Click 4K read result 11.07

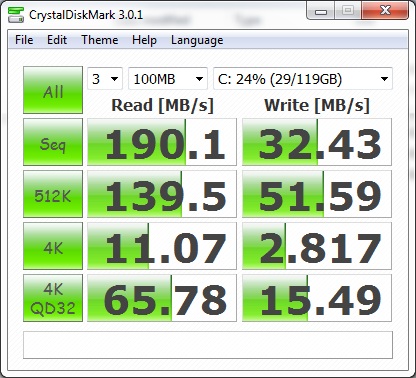162,246
